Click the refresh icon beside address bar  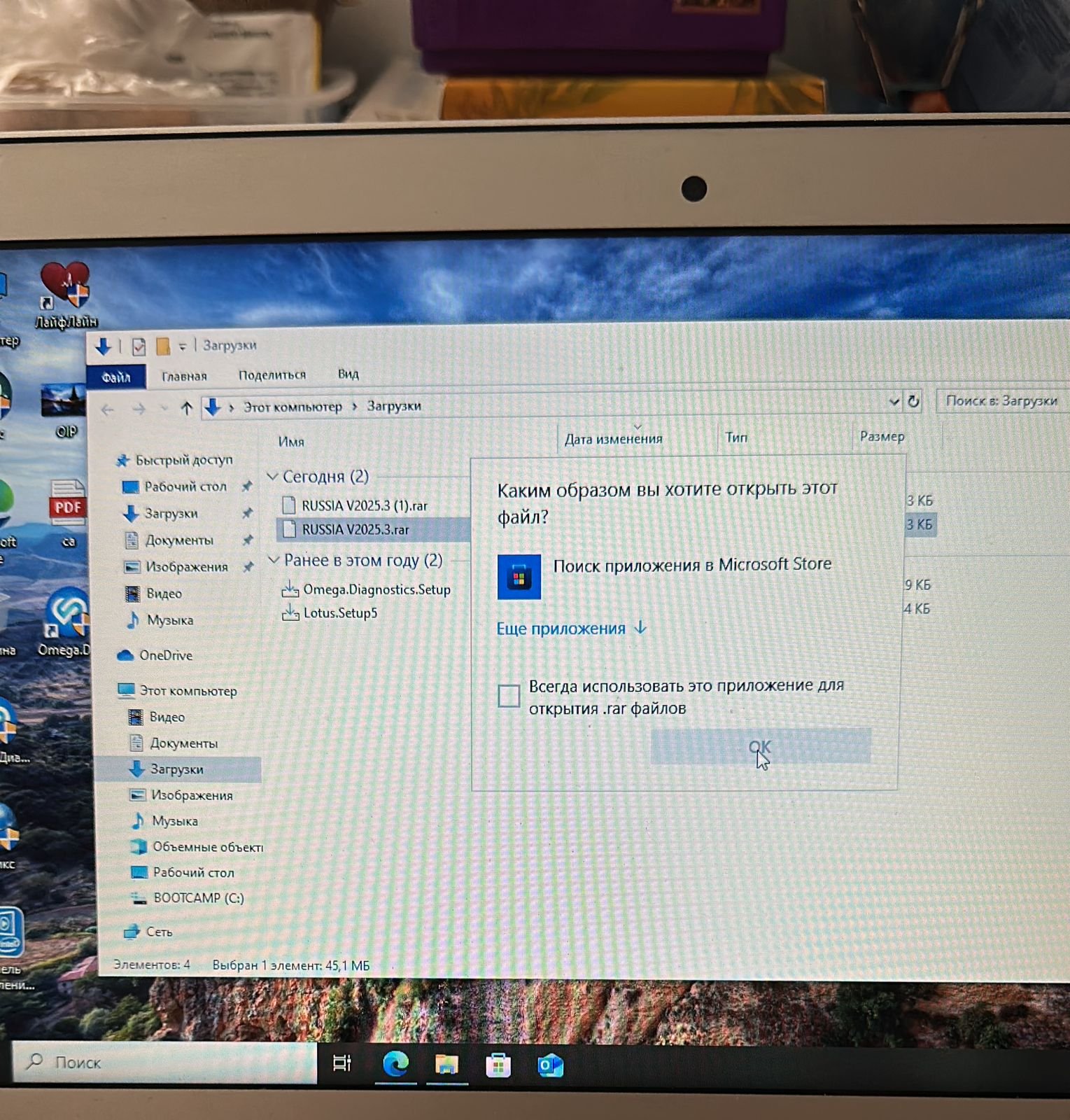click(913, 402)
